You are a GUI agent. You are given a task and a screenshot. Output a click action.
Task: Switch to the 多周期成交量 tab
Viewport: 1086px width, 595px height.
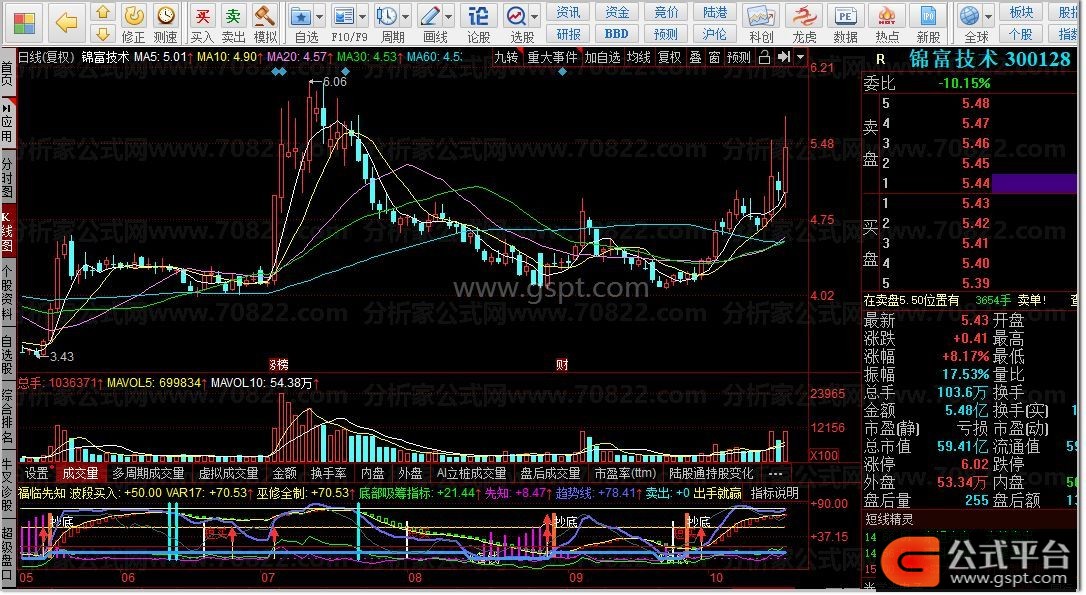[148, 474]
